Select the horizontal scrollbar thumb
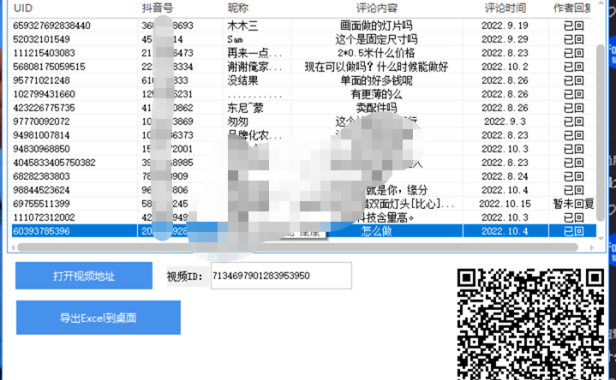The image size is (616, 380). [297, 247]
